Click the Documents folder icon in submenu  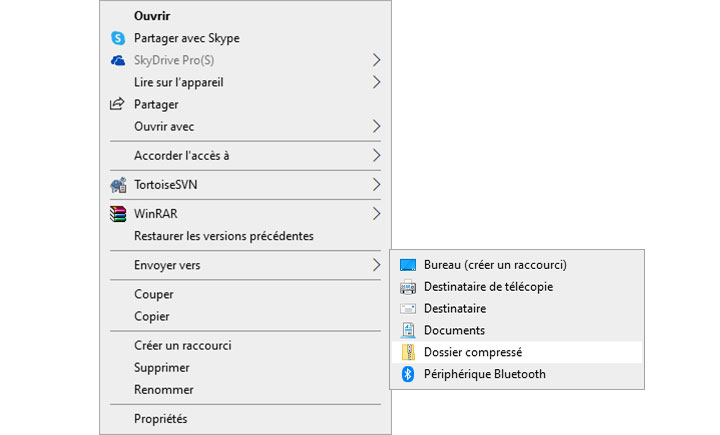click(x=407, y=330)
